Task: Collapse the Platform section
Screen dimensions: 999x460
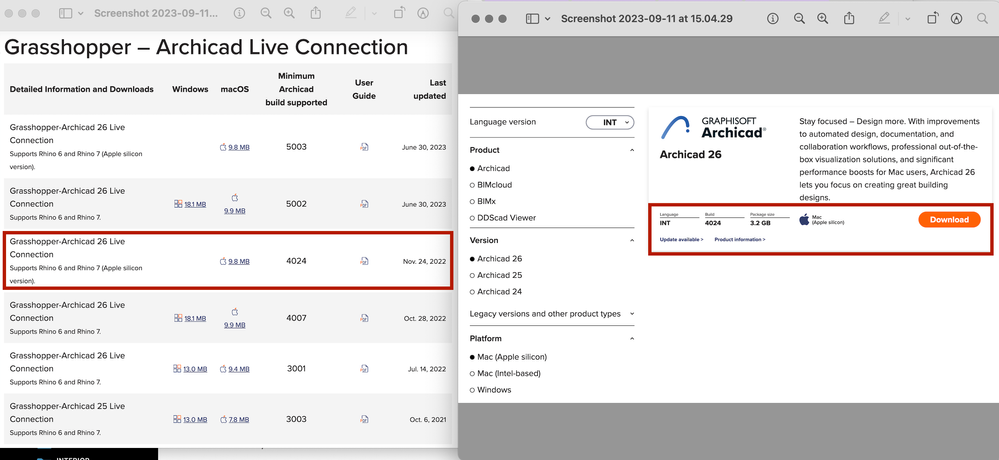Action: [632, 339]
